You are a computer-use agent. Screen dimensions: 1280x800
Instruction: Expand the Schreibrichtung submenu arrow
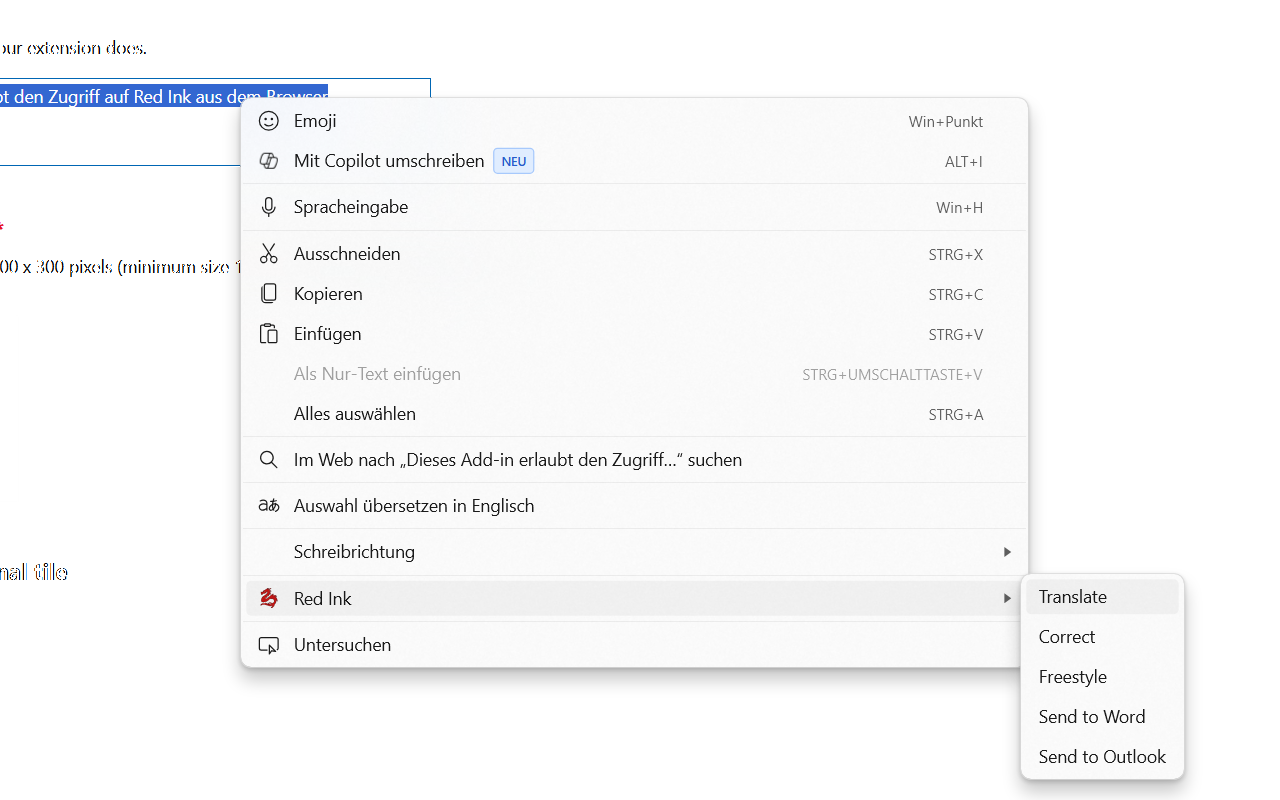(1007, 552)
